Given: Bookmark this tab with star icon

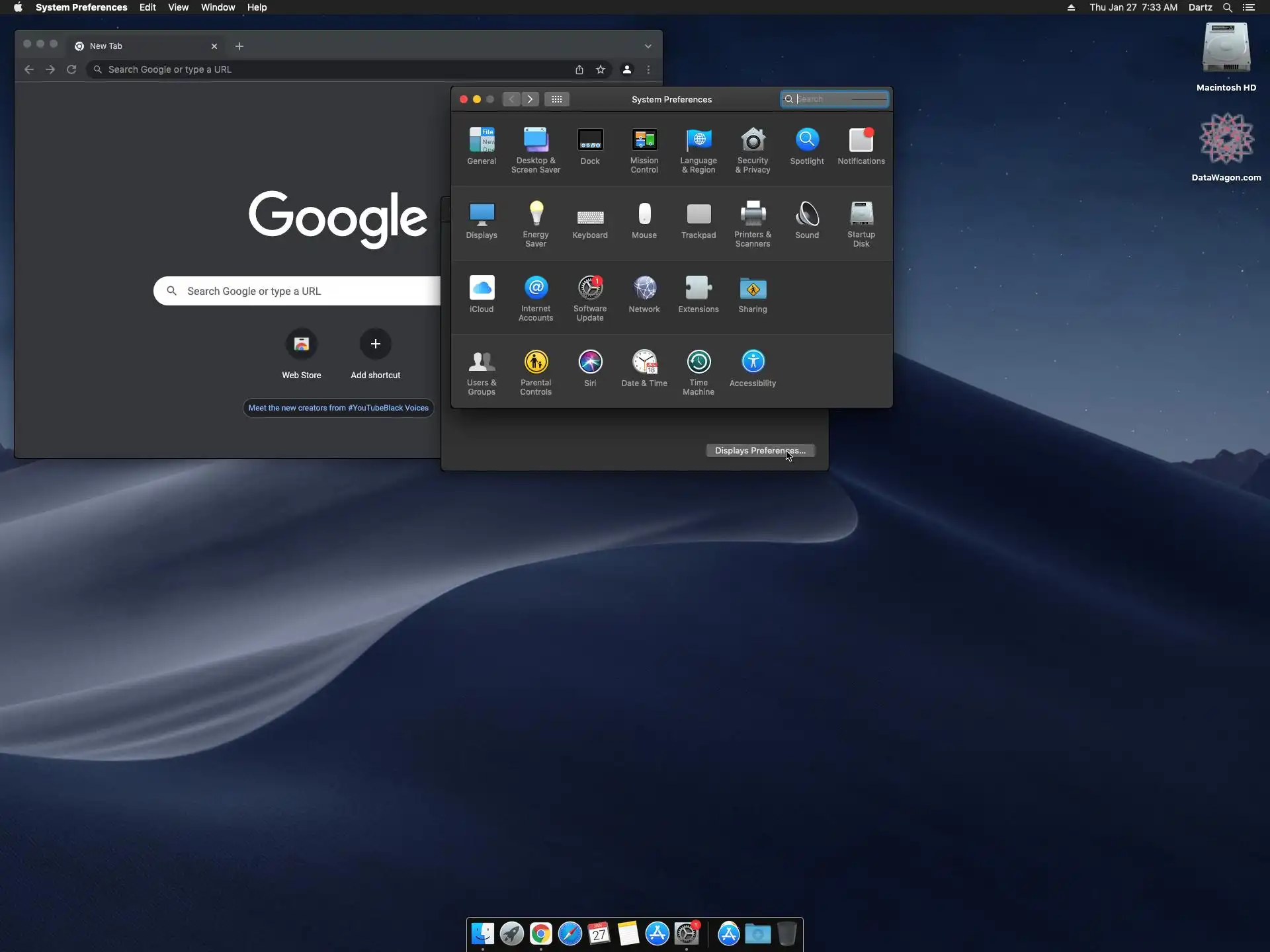Looking at the screenshot, I should 601,69.
